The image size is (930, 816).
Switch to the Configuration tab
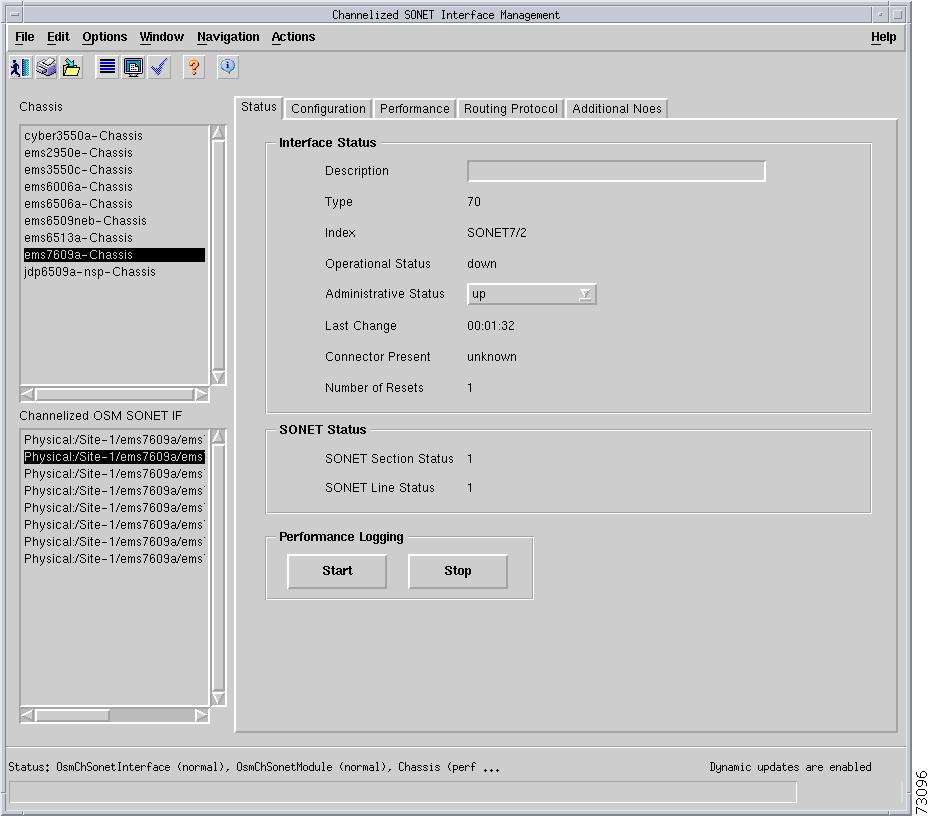coord(328,109)
